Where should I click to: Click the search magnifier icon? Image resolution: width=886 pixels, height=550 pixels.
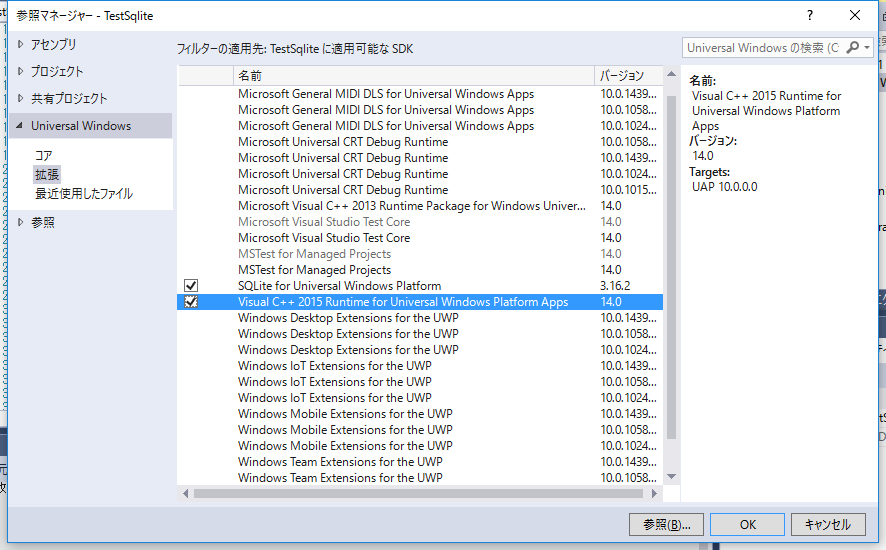coord(852,47)
